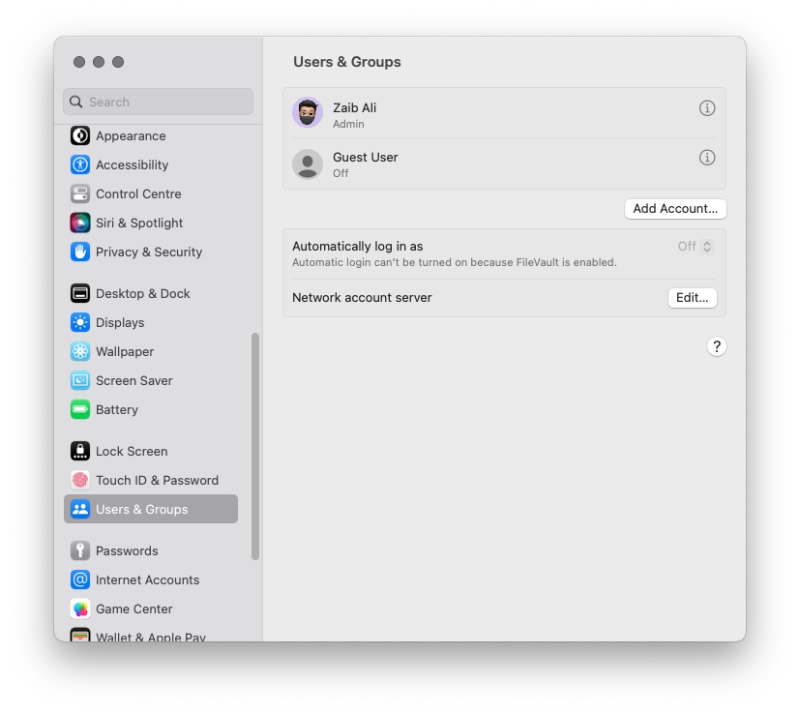This screenshot has width=800, height=713.
Task: Select the Screen Saver label
Action: coord(134,381)
